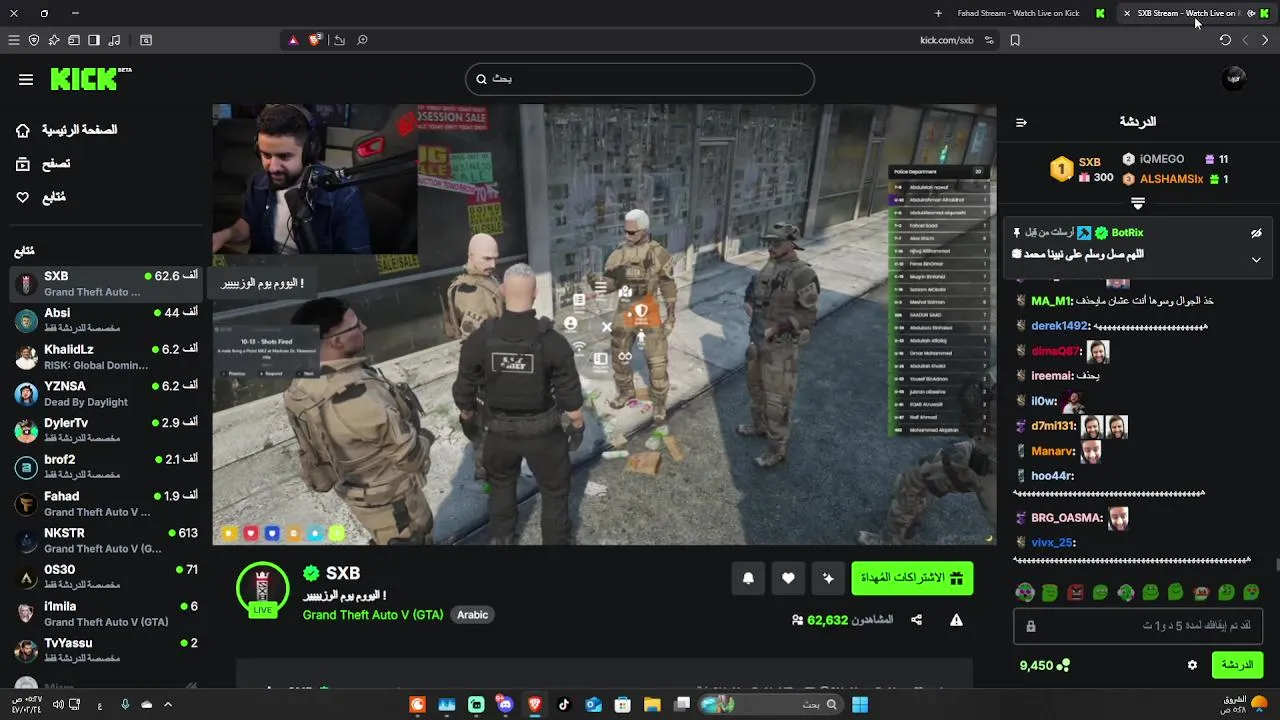This screenshot has width=1280, height=720.
Task: Open OS30 channel from sidebar
Action: (106, 577)
